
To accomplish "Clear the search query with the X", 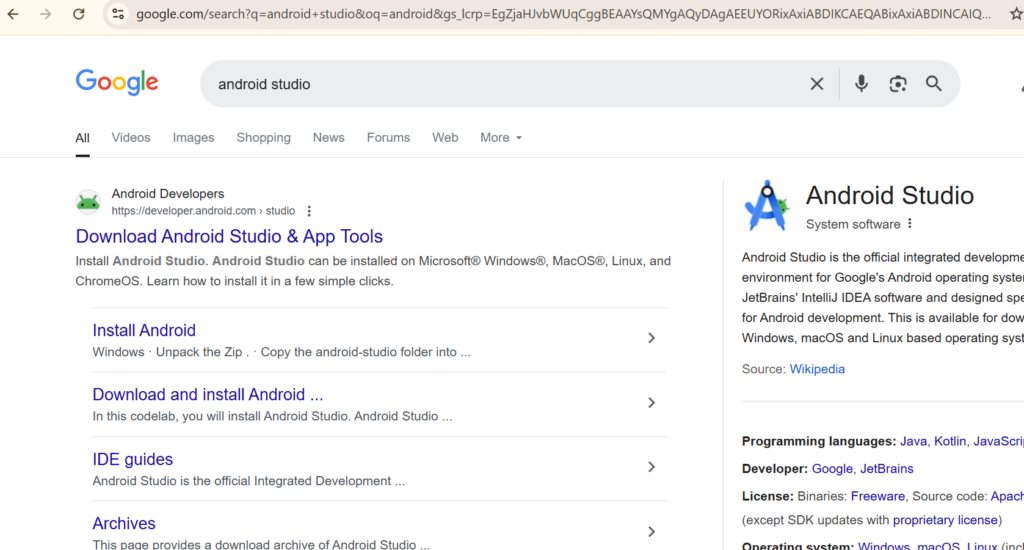I will (816, 84).
